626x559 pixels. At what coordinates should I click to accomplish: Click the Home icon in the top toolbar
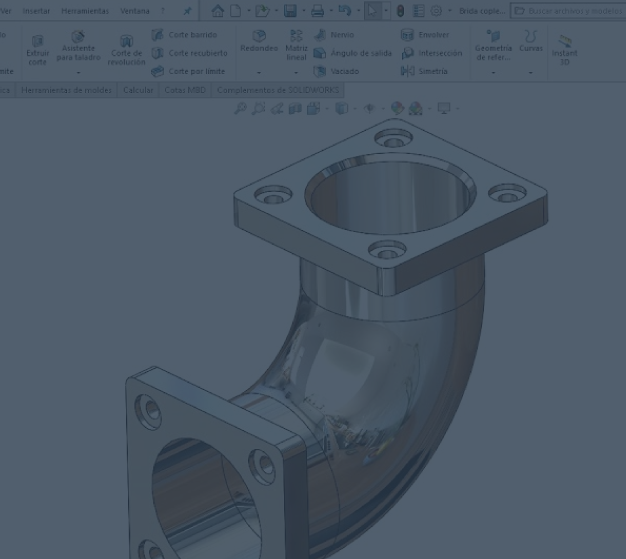pos(218,11)
